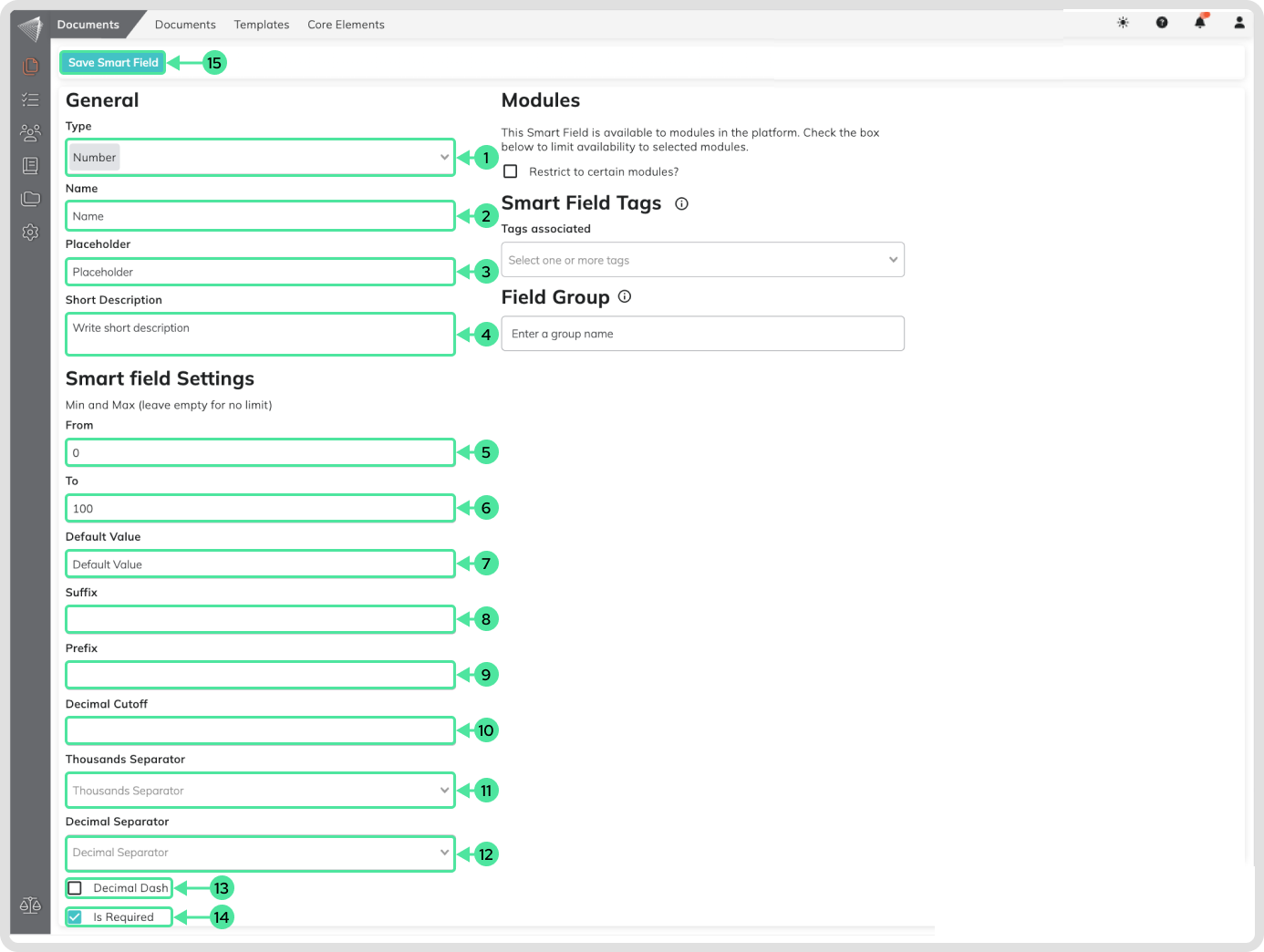Click the documents icon in left sidebar

[30, 66]
